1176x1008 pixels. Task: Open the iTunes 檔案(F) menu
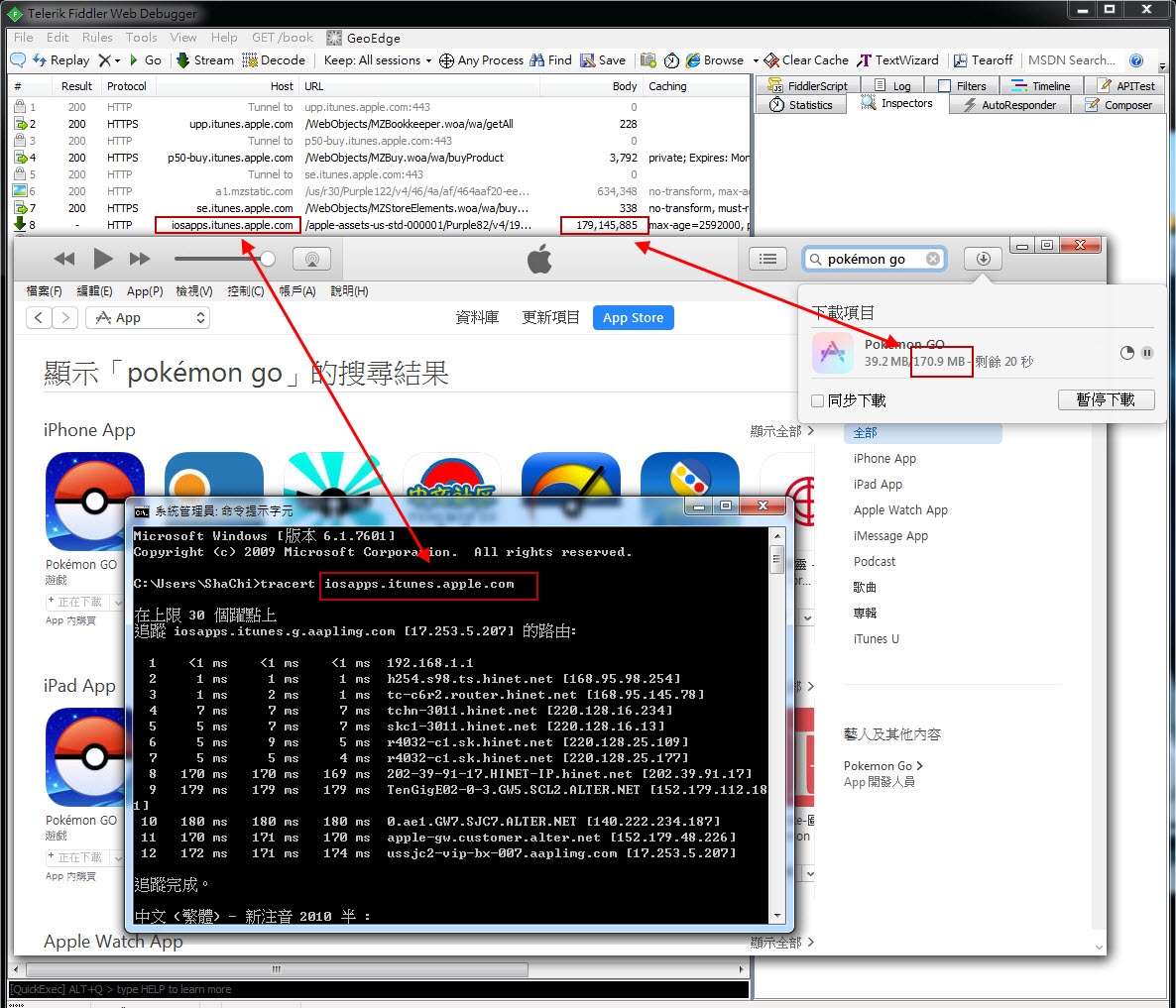coord(45,290)
